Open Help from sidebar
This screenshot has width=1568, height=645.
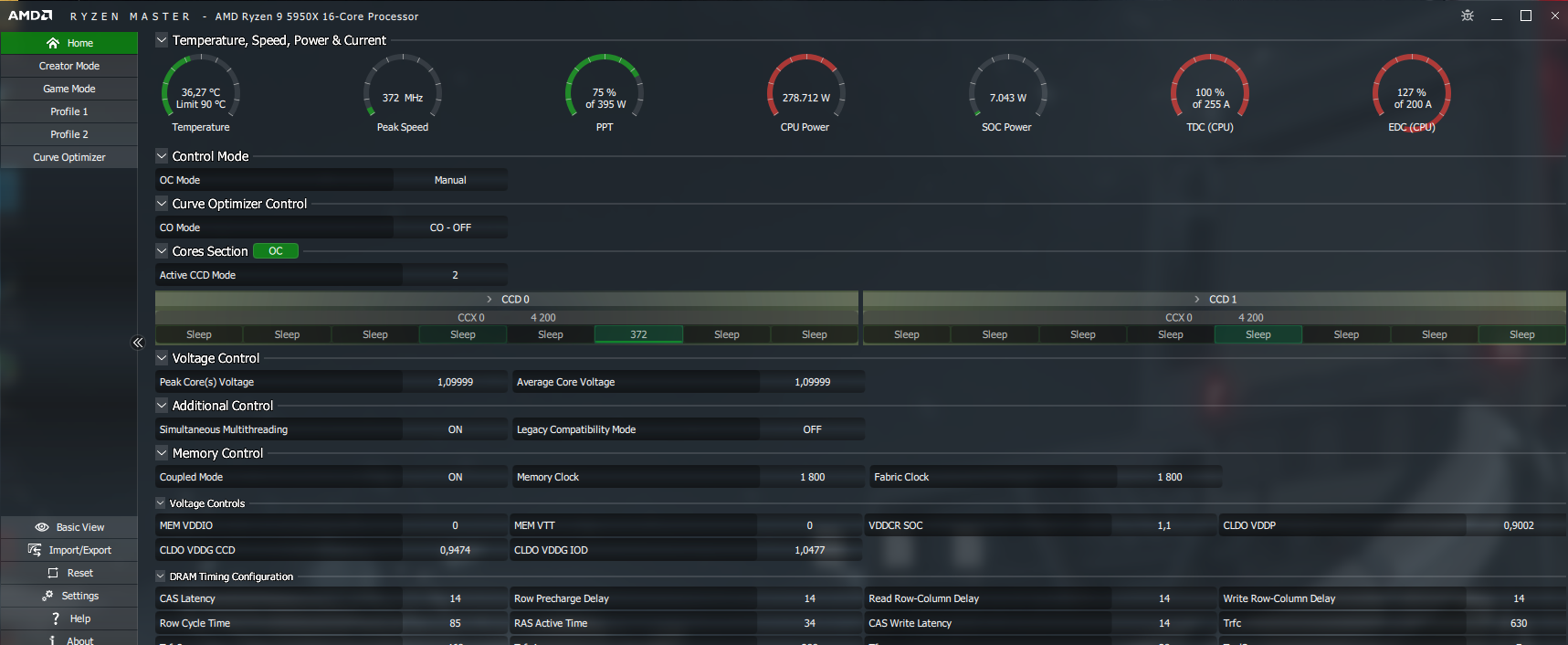pos(69,619)
